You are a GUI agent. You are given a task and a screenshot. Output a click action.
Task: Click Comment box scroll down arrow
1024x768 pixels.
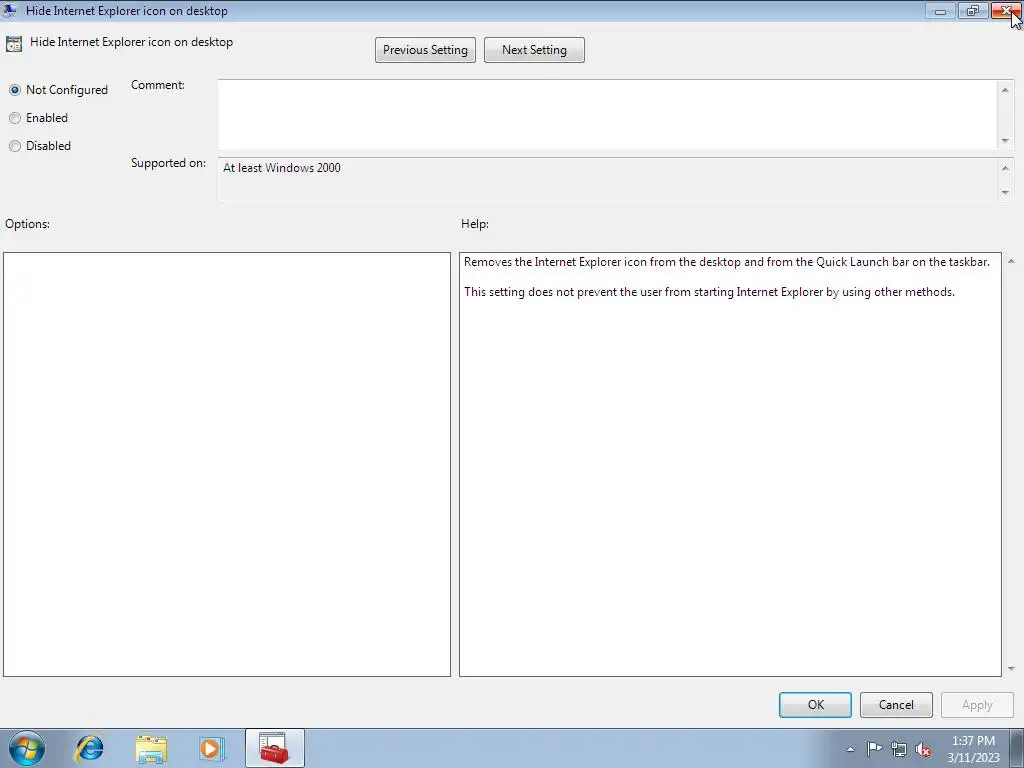(x=1005, y=141)
